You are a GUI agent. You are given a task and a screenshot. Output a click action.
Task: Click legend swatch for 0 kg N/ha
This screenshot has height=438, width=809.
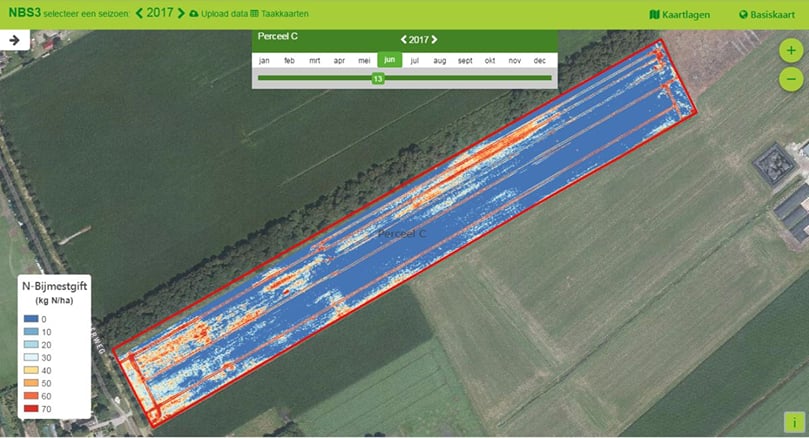pyautogui.click(x=31, y=319)
